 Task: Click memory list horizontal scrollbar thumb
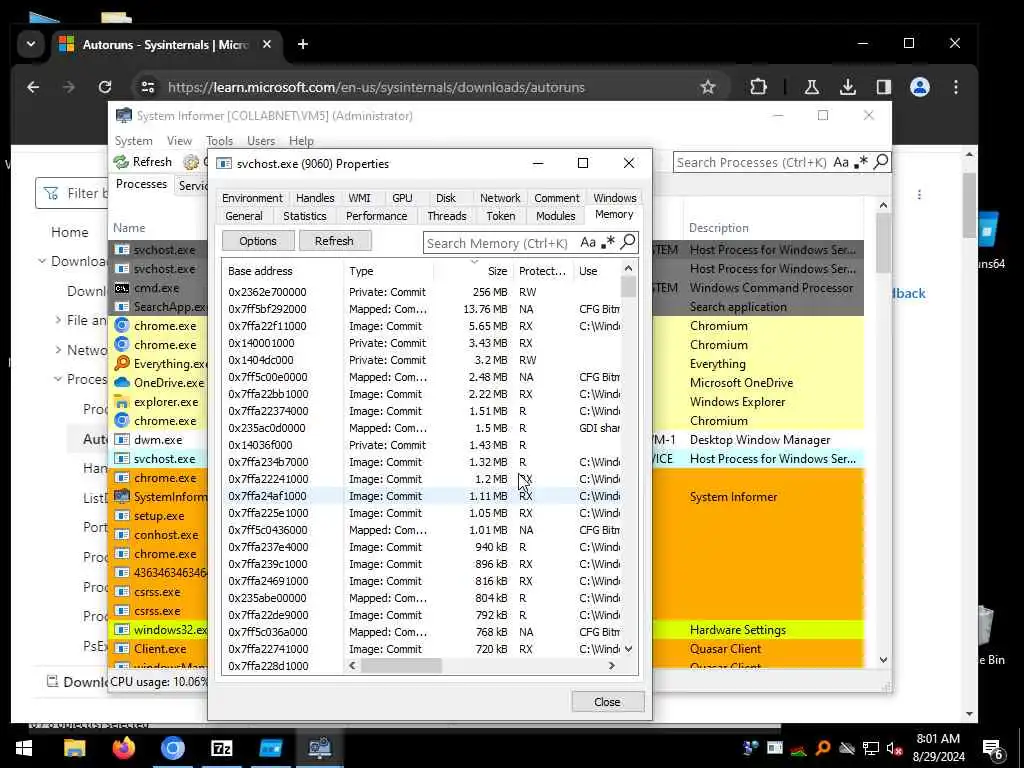[401, 666]
